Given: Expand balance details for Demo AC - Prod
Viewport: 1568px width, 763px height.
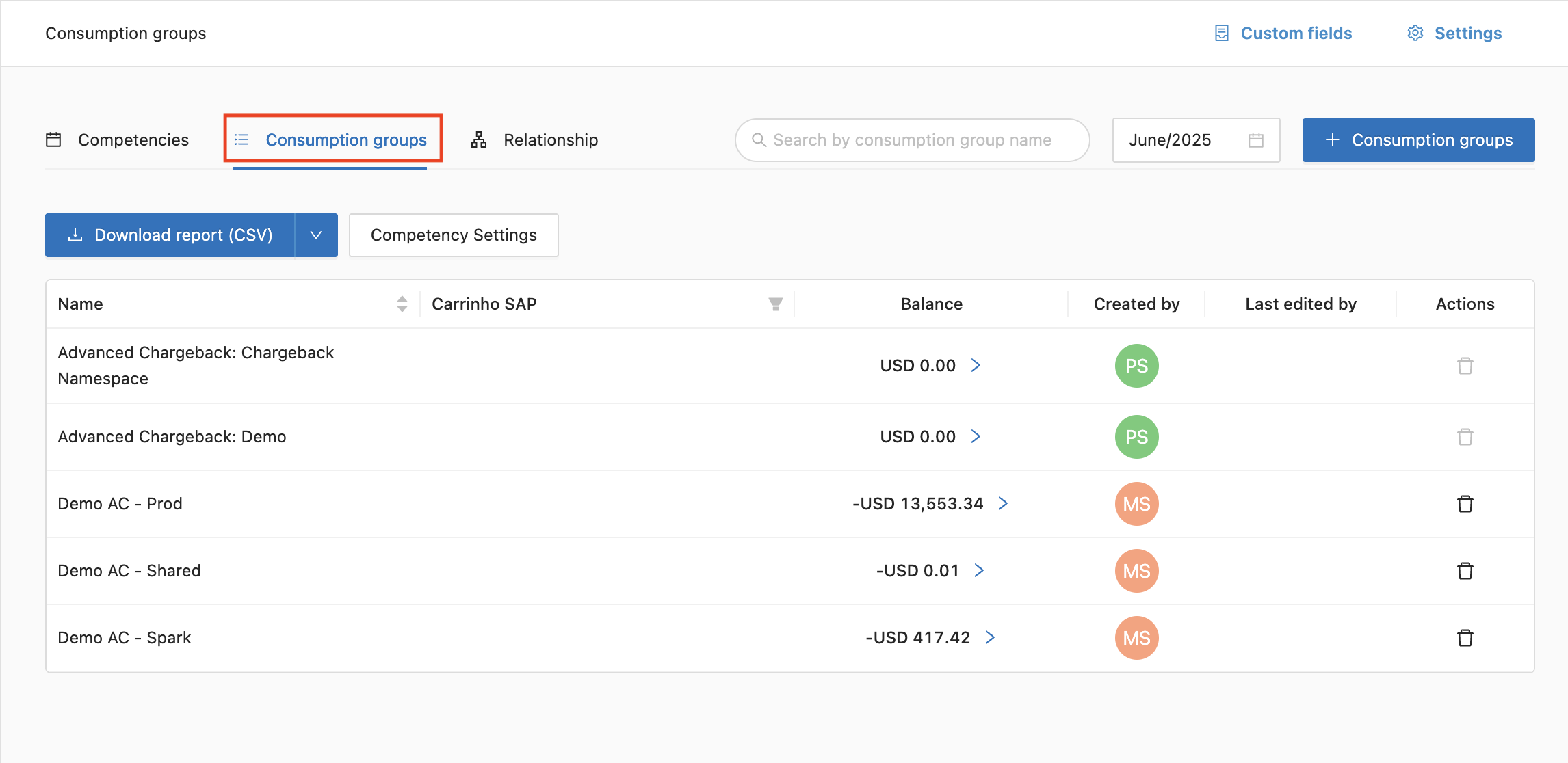Looking at the screenshot, I should pos(1003,504).
